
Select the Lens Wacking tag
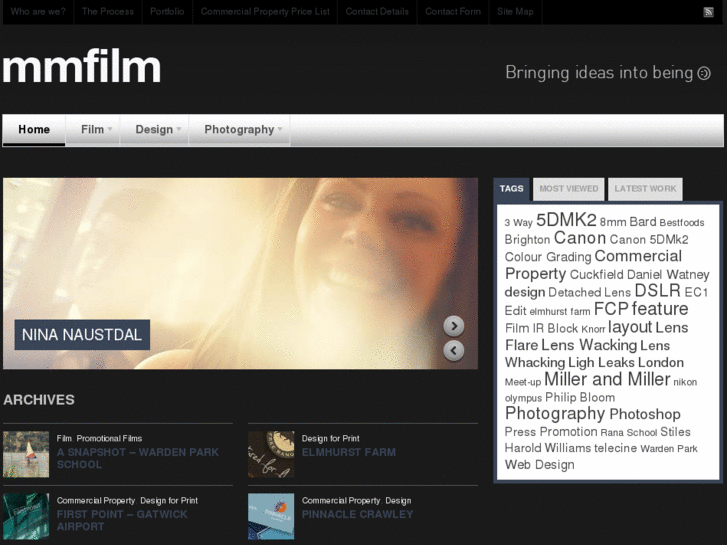pos(588,345)
